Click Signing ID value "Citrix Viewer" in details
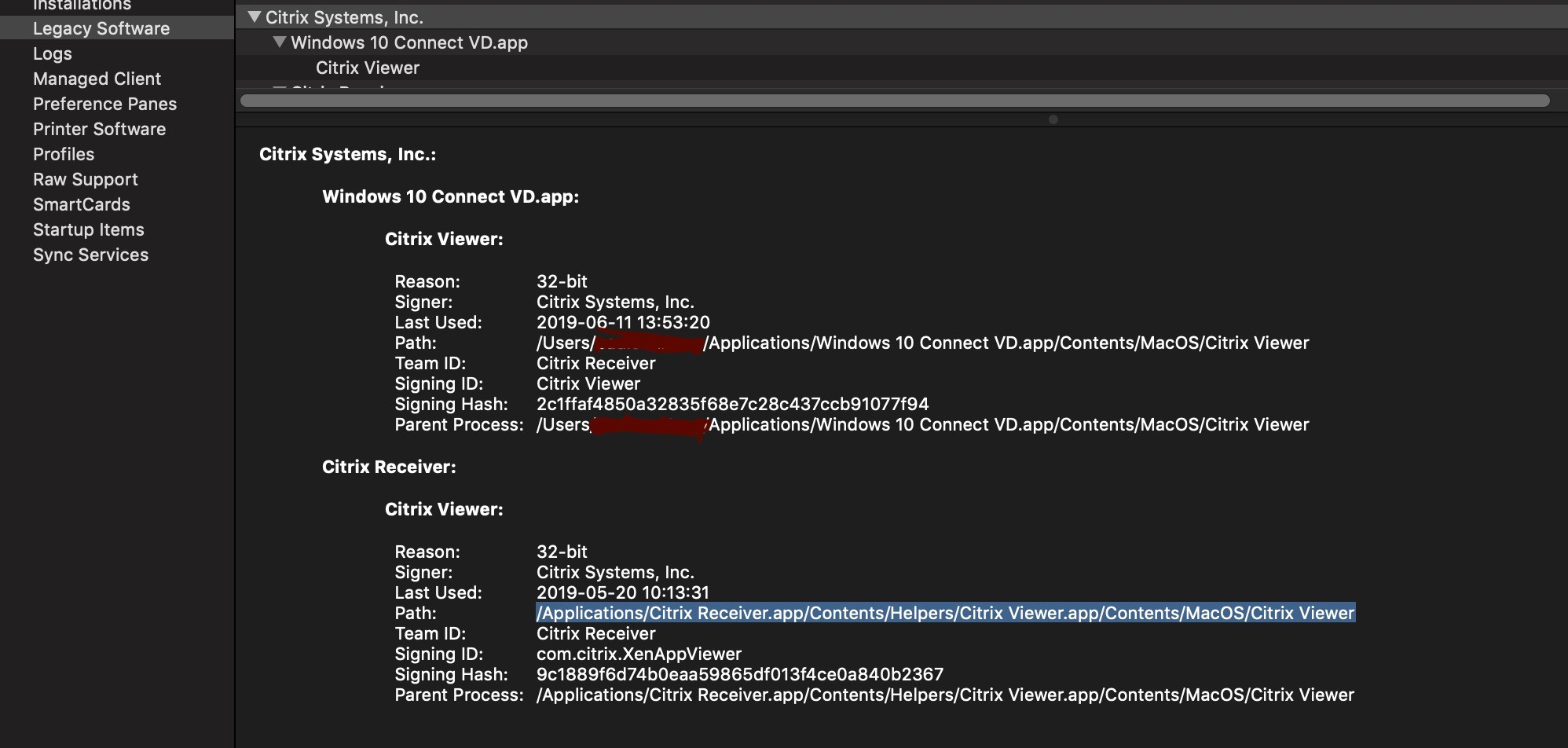 point(588,383)
